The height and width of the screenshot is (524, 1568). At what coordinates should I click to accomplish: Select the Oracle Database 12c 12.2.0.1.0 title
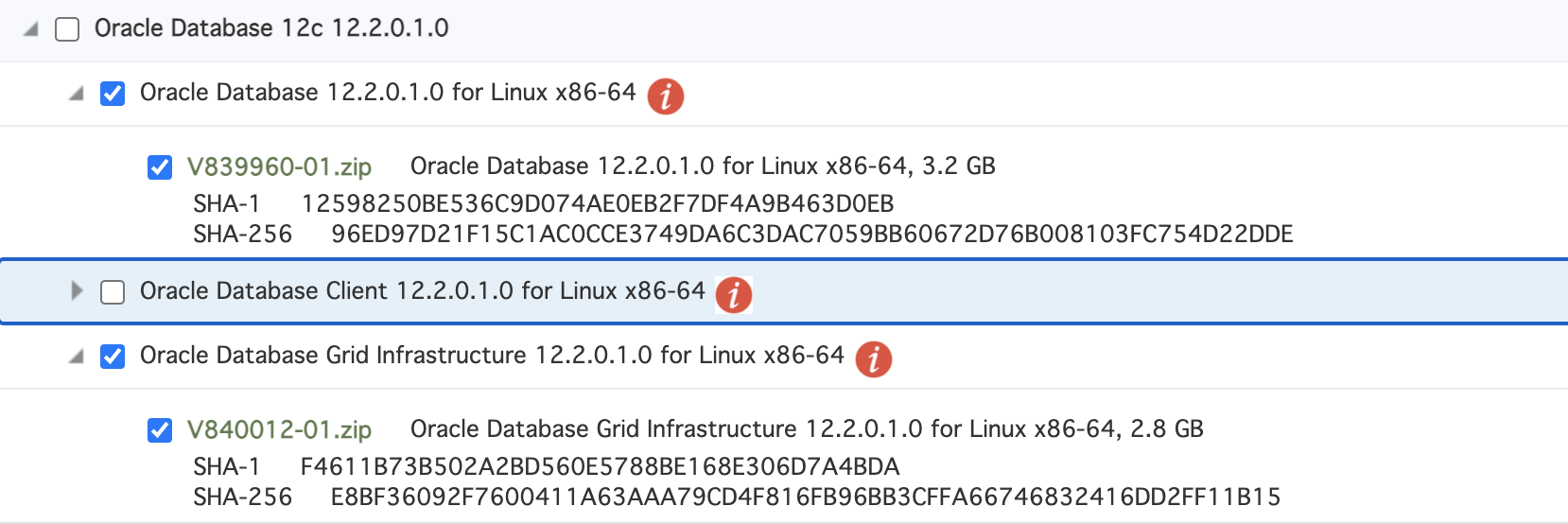271,28
